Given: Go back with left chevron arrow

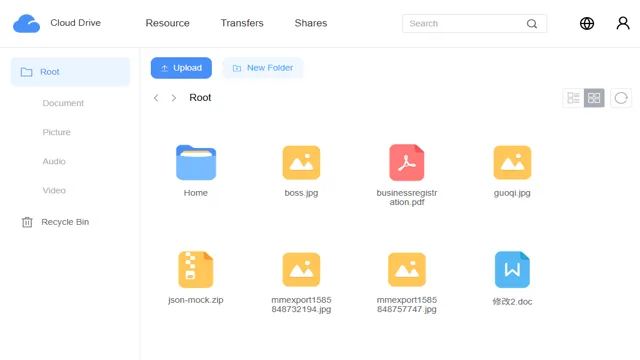Looking at the screenshot, I should tap(156, 98).
